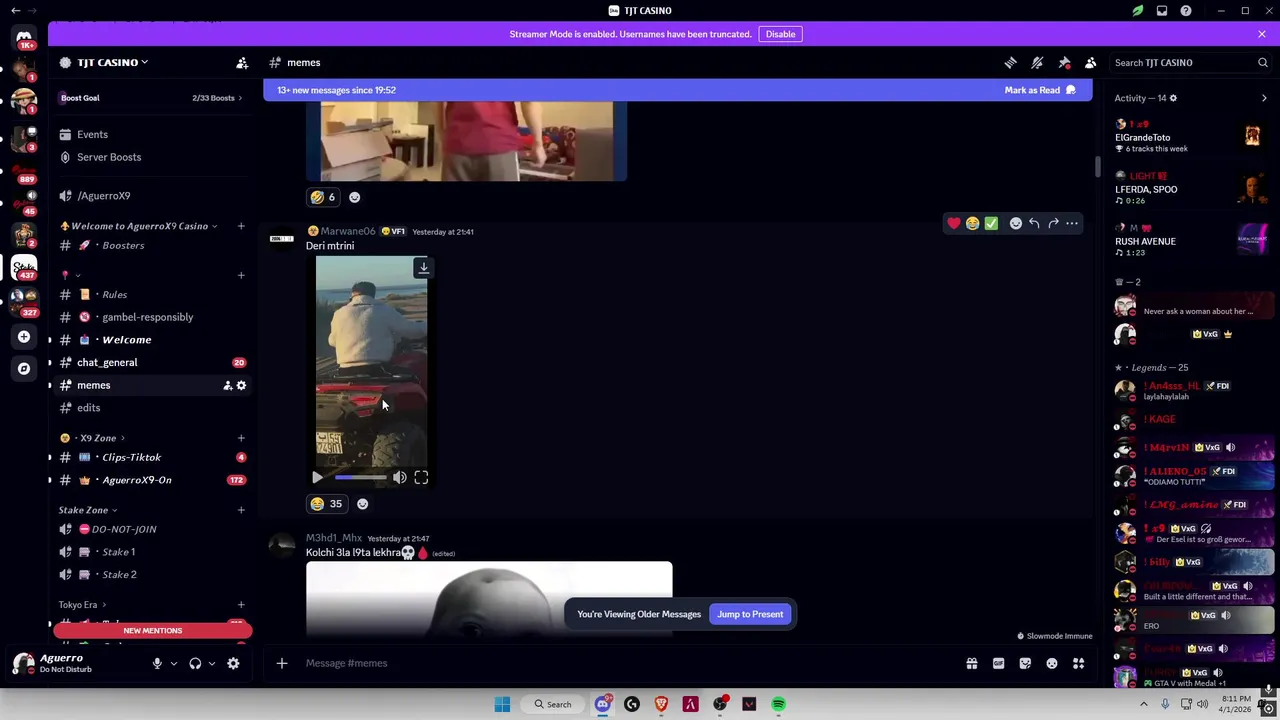The width and height of the screenshot is (1280, 720).
Task: Open Activity settings gear
Action: [x=1173, y=98]
